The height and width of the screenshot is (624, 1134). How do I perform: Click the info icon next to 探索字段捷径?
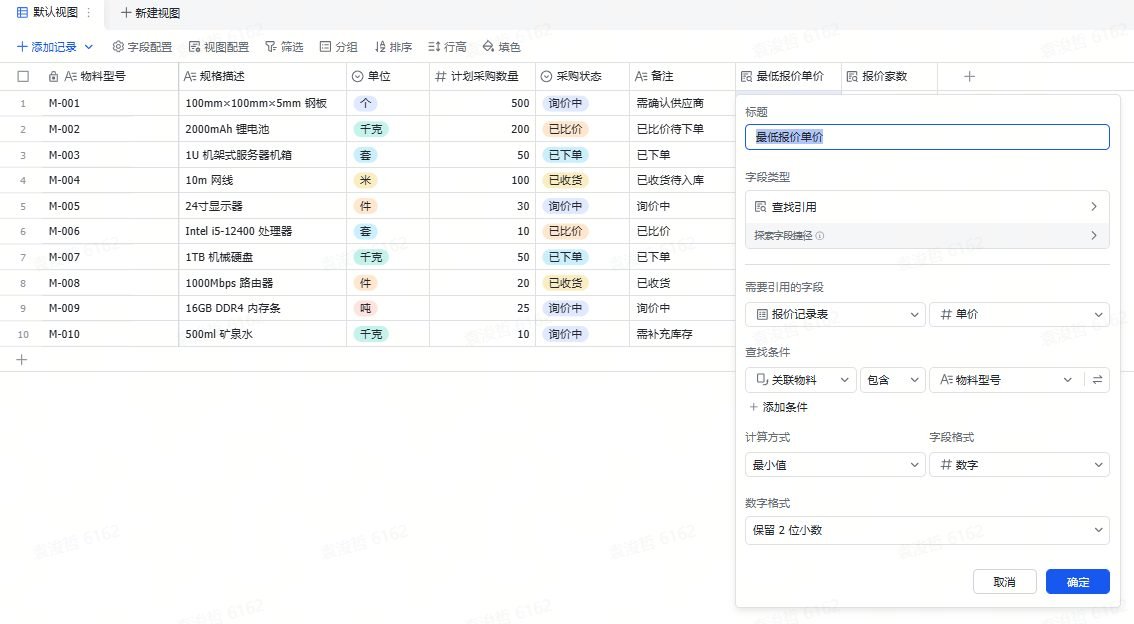tap(819, 236)
